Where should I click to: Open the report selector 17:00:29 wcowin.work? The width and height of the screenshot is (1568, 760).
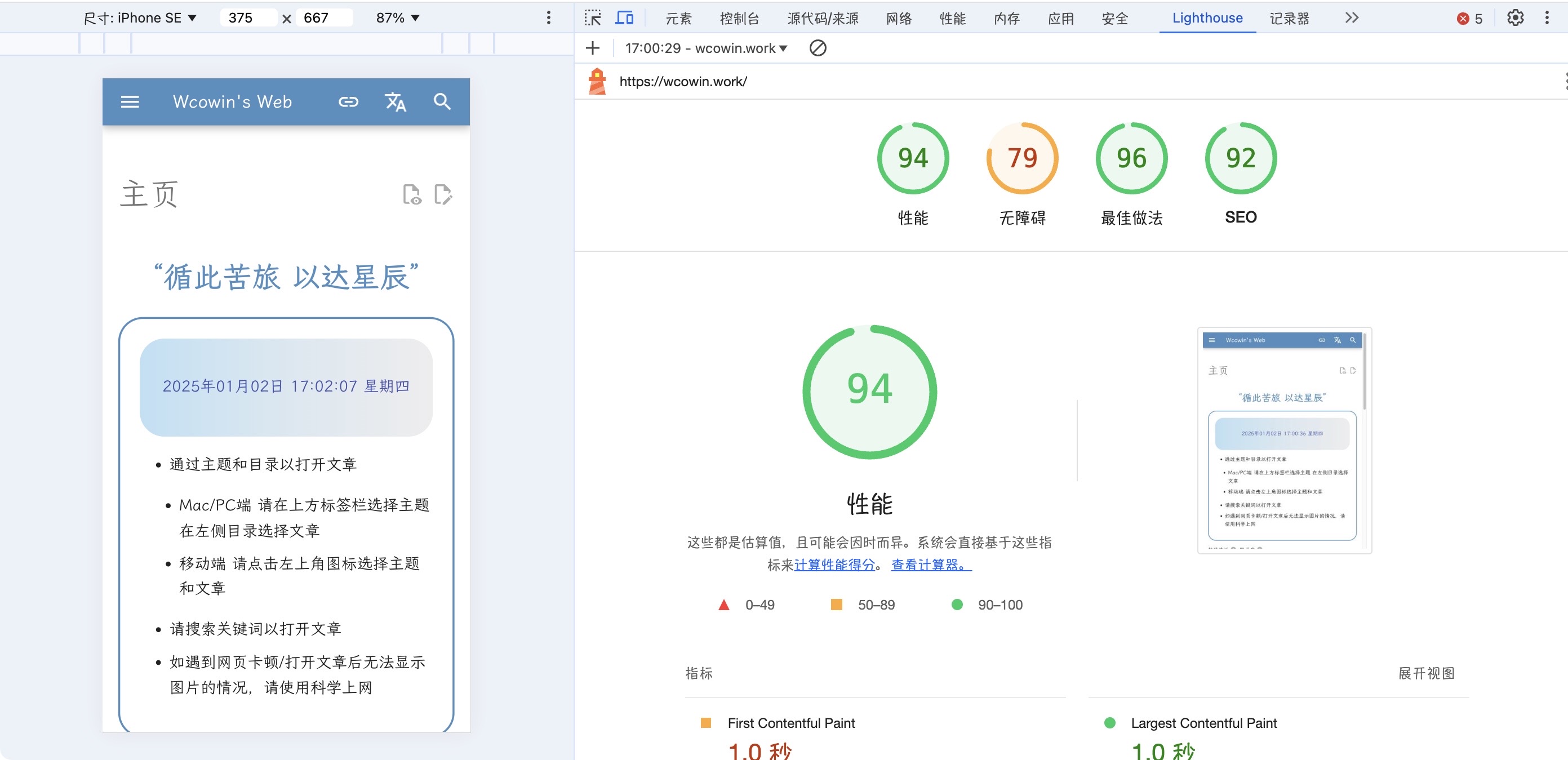706,48
